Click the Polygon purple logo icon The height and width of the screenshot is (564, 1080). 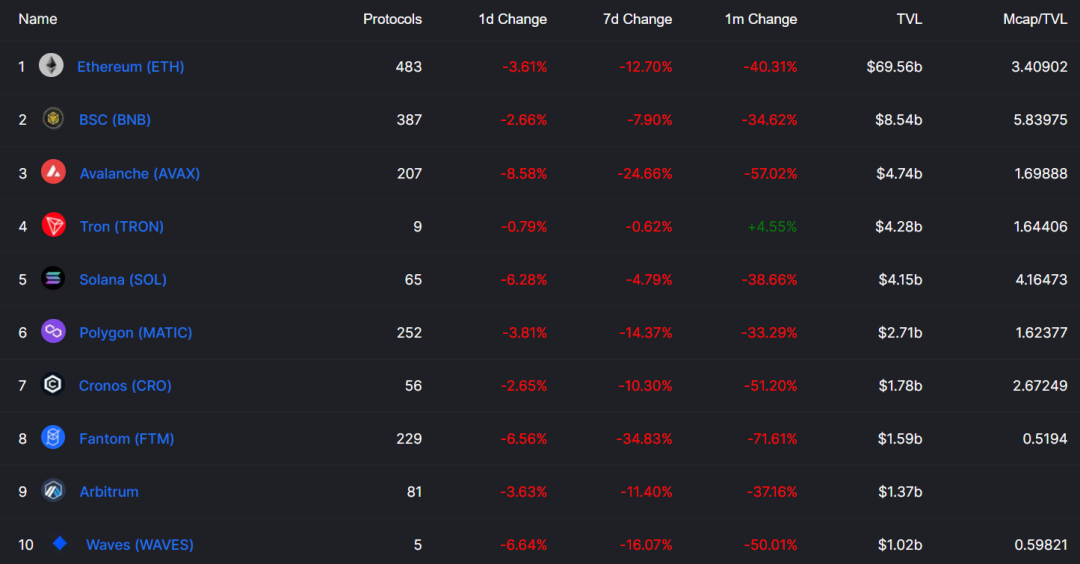click(x=53, y=331)
